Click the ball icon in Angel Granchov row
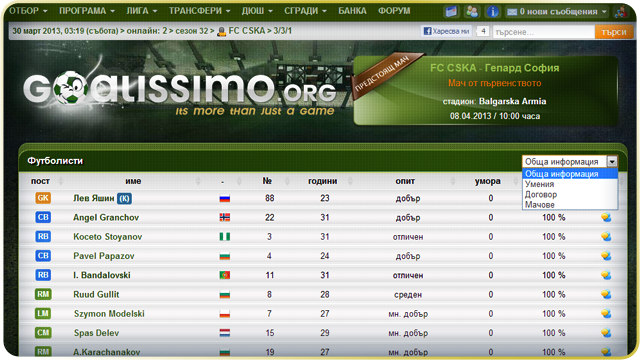The height and width of the screenshot is (360, 640). coord(606,218)
